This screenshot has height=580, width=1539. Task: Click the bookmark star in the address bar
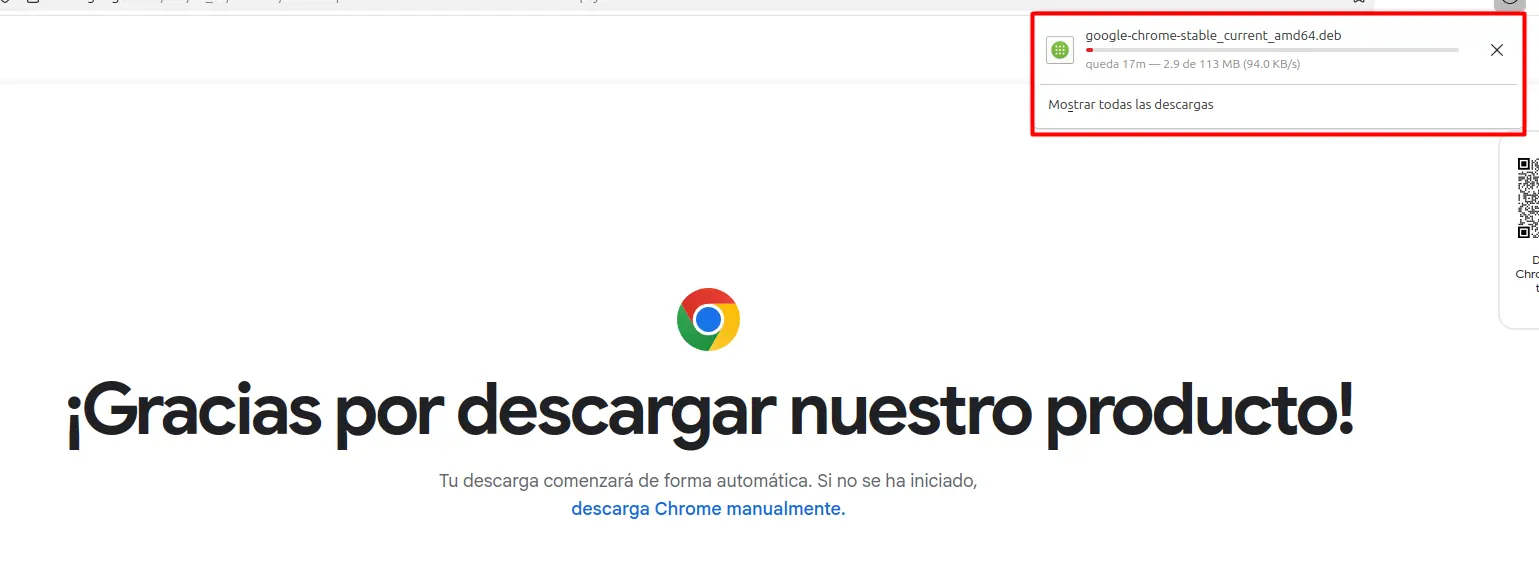point(1358,3)
